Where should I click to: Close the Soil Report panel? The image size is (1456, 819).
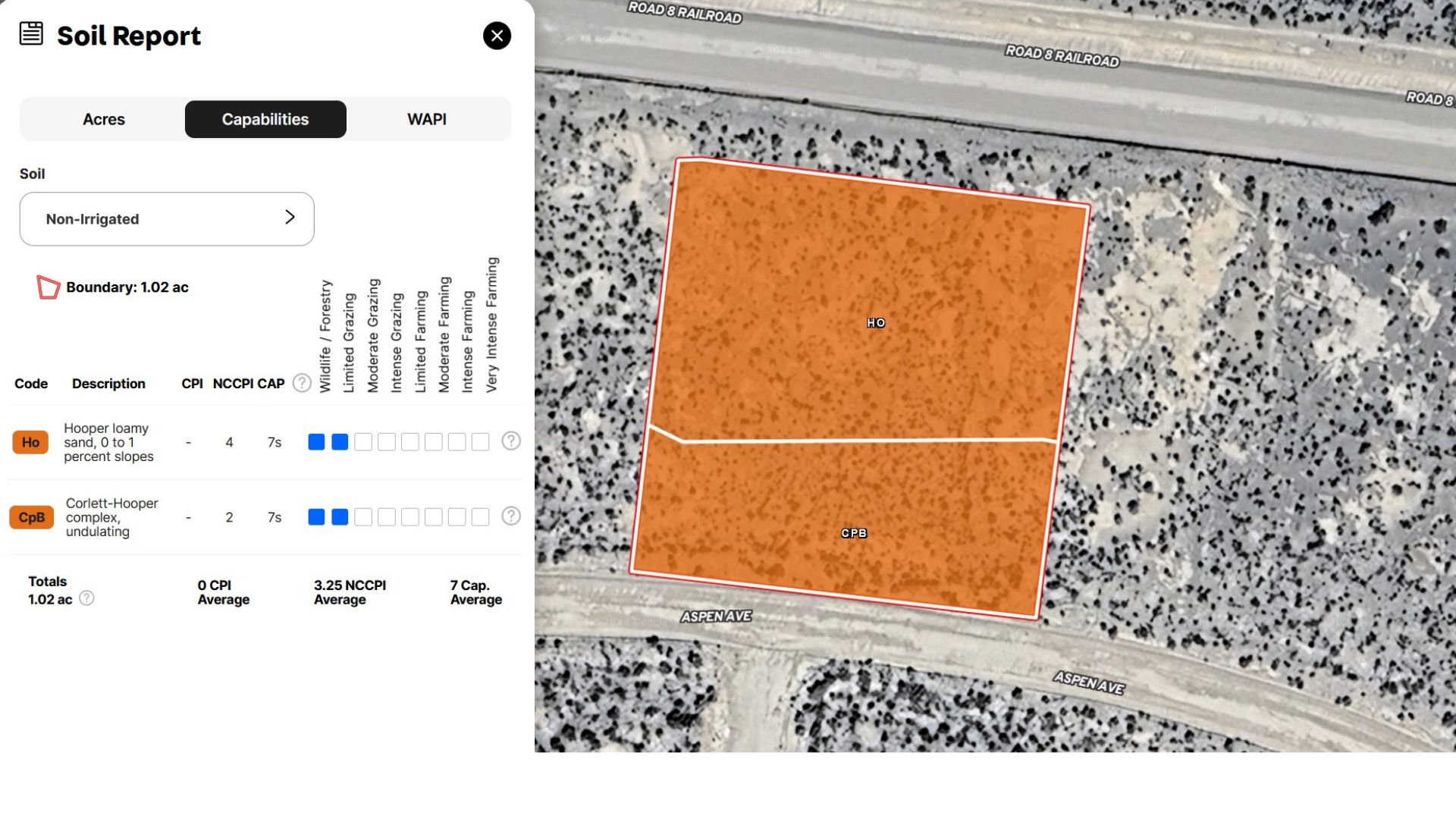point(497,36)
